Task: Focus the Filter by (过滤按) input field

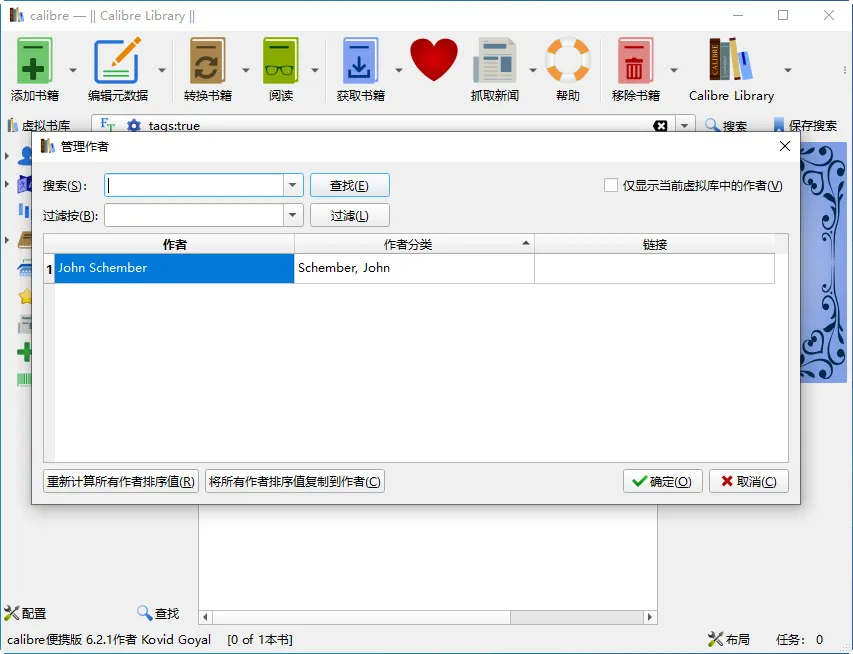Action: point(194,215)
